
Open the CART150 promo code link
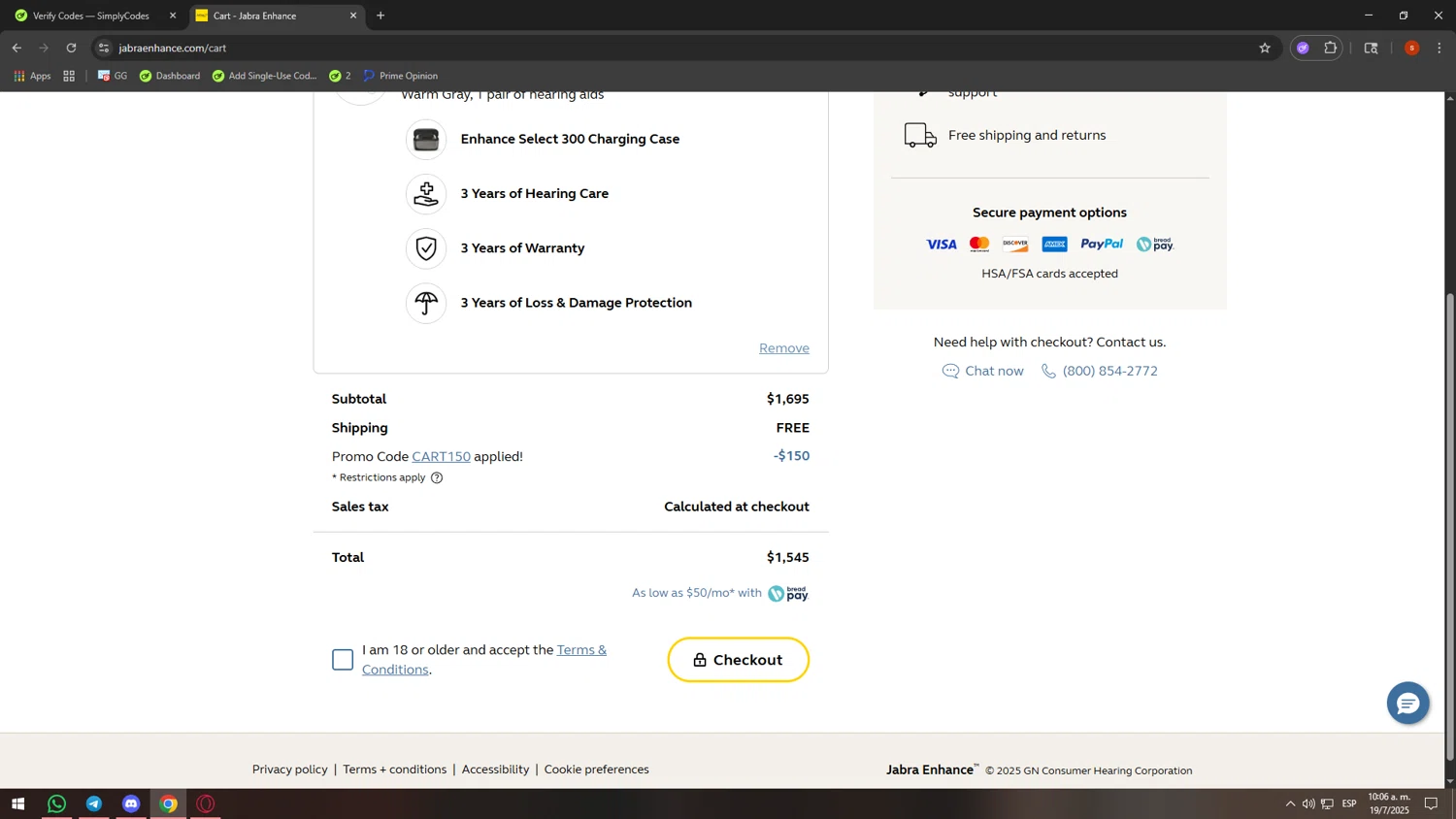pyautogui.click(x=441, y=456)
